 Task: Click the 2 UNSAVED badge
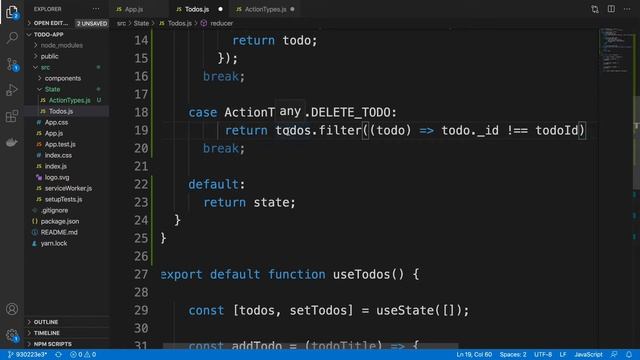click(92, 24)
